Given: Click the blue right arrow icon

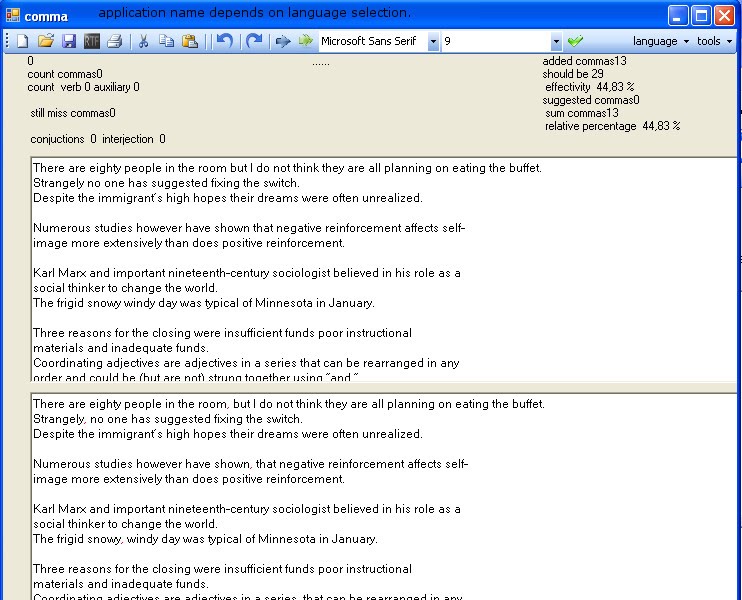Looking at the screenshot, I should (x=283, y=41).
